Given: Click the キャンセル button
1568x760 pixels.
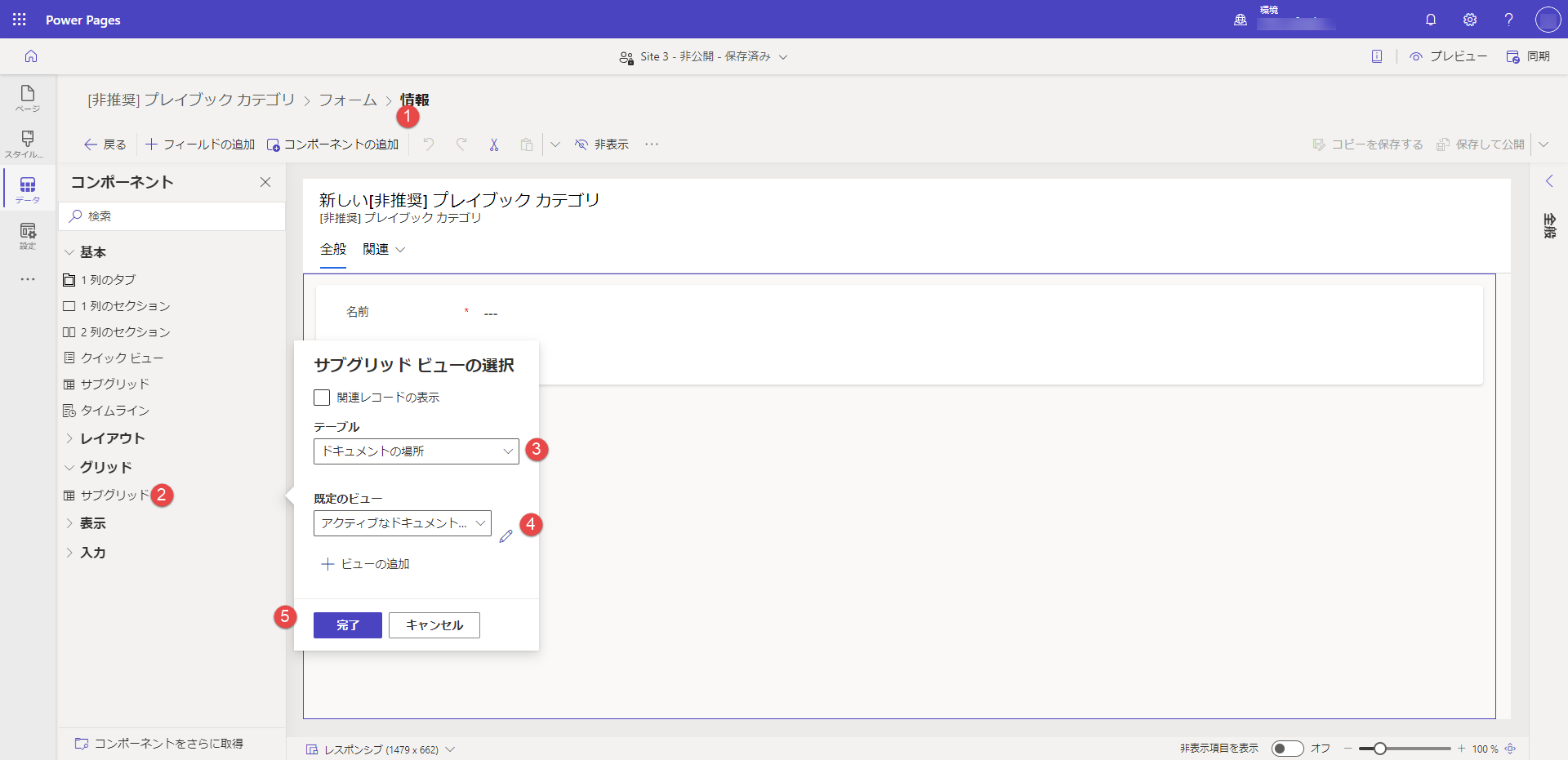Looking at the screenshot, I should 434,625.
